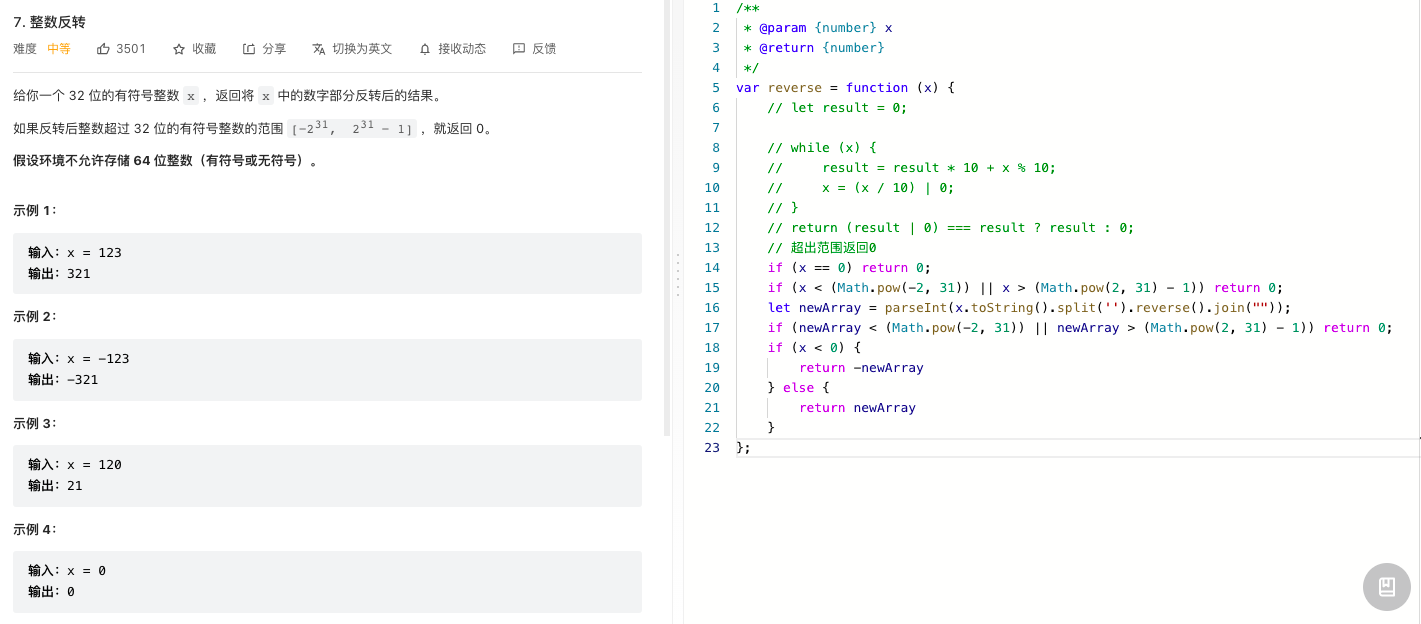Click the 收藏 text label
This screenshot has height=624, width=1421.
click(x=204, y=48)
